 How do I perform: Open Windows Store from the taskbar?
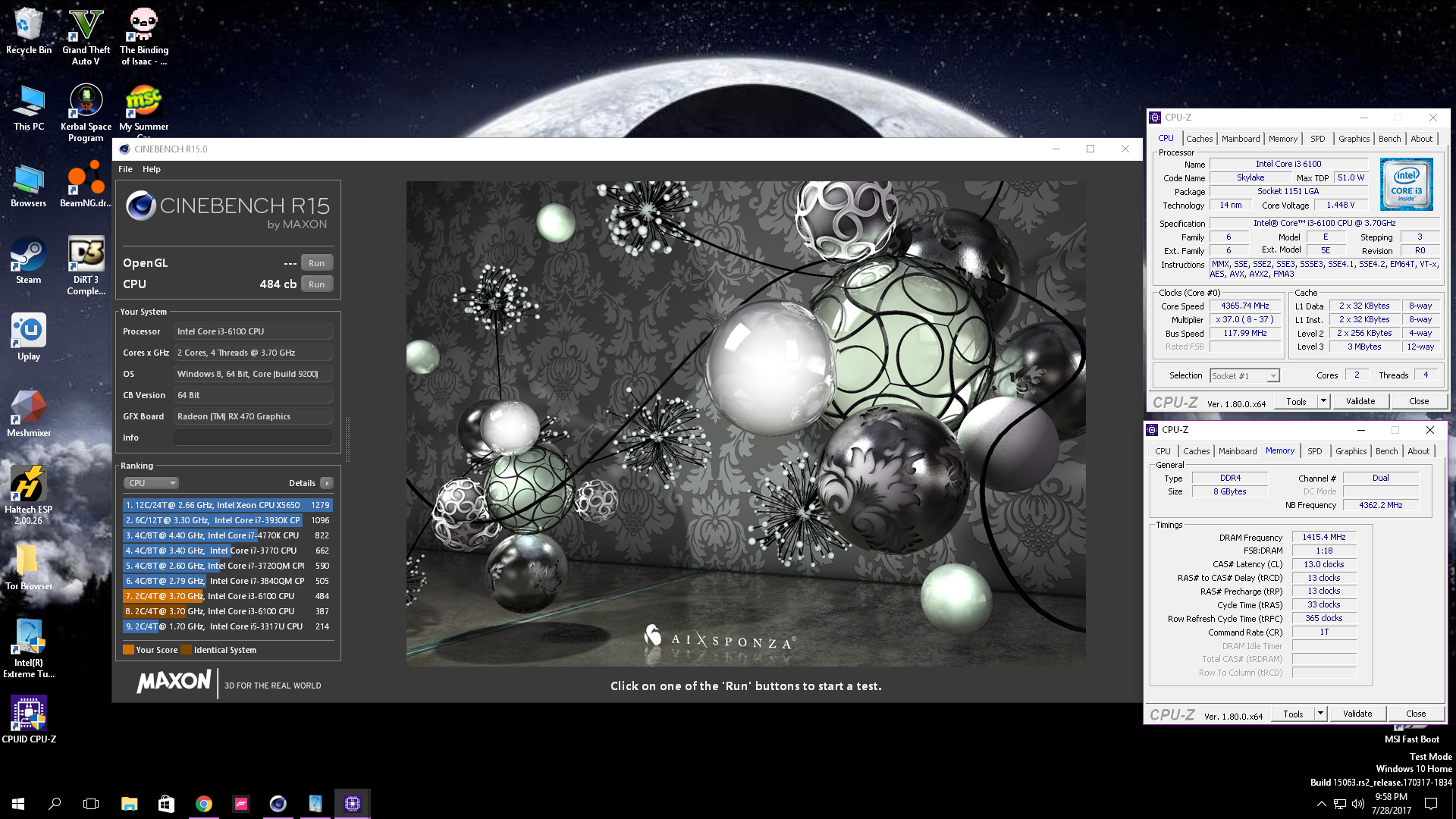(x=166, y=804)
